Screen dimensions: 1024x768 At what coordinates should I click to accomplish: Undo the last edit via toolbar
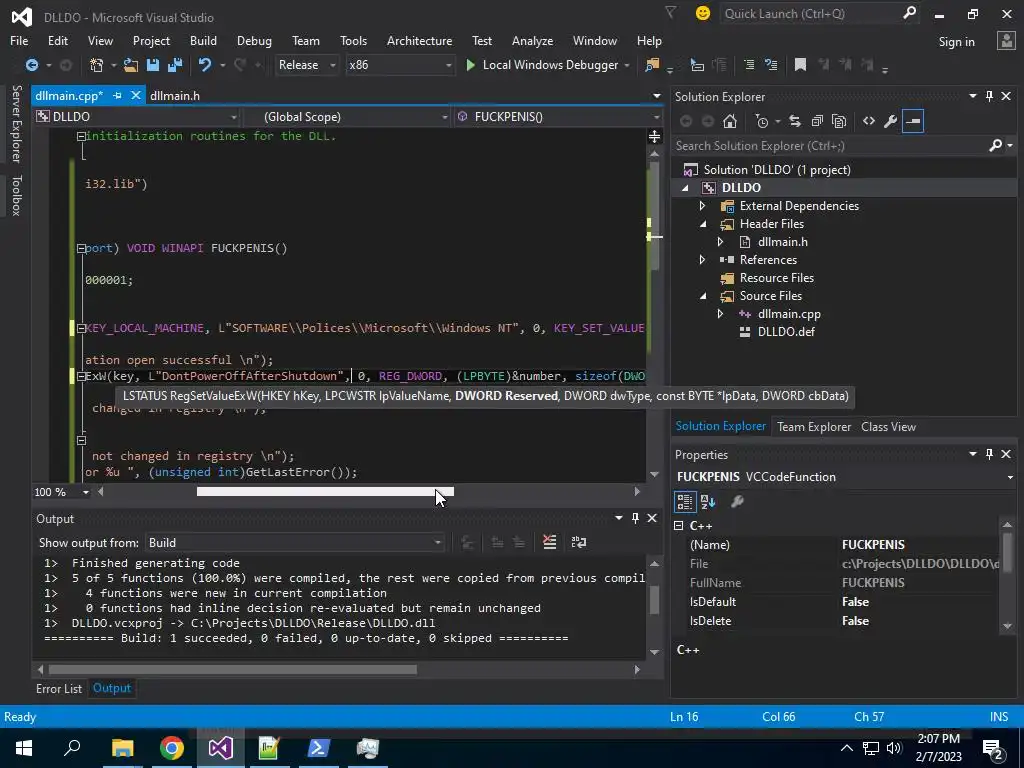click(205, 65)
